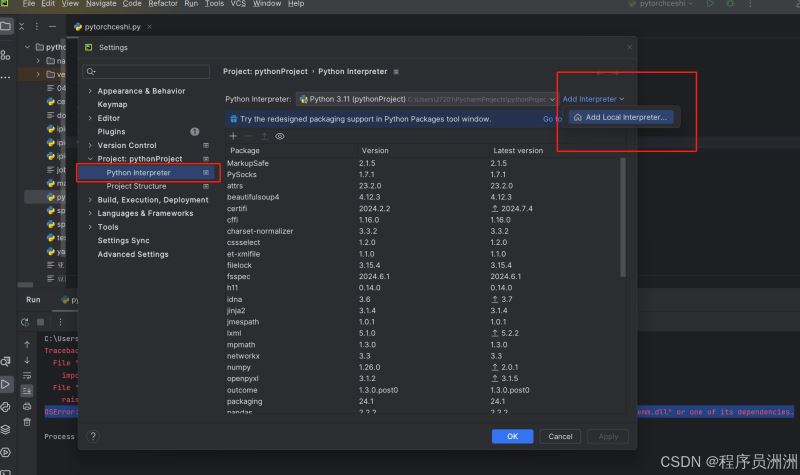Select the certifi package row
The width and height of the screenshot is (800, 475).
click(422, 209)
